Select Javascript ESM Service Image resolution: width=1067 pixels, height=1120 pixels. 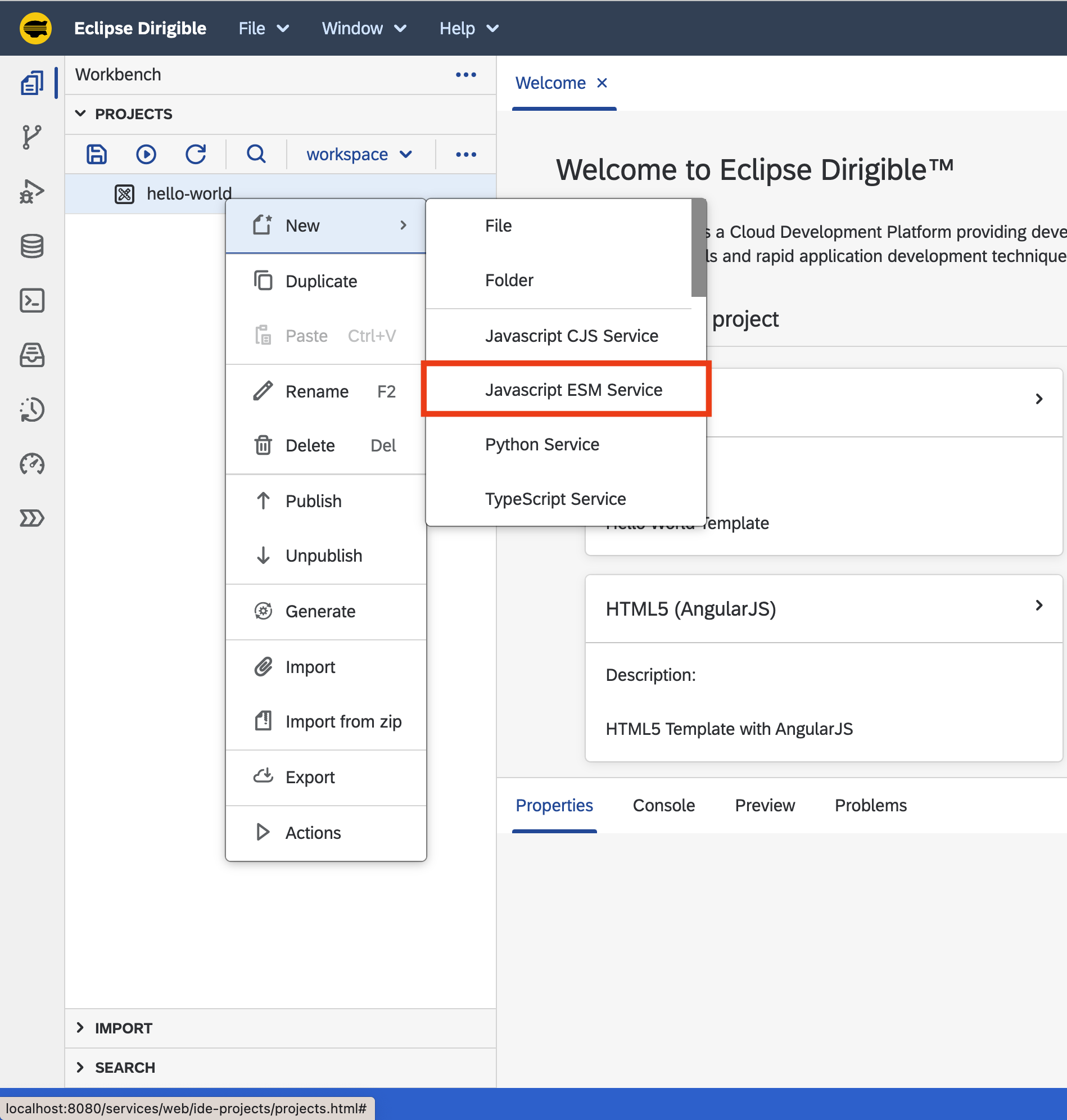tap(566, 390)
